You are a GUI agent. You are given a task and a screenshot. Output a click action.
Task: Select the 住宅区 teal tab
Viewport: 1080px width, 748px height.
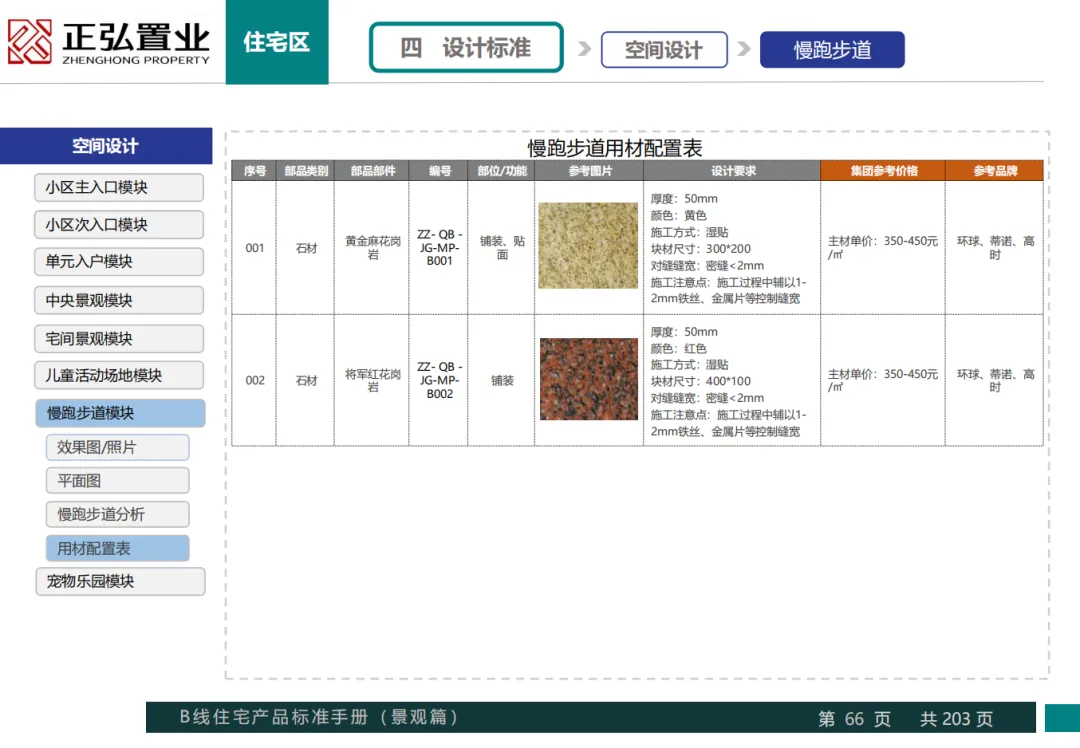tap(277, 42)
